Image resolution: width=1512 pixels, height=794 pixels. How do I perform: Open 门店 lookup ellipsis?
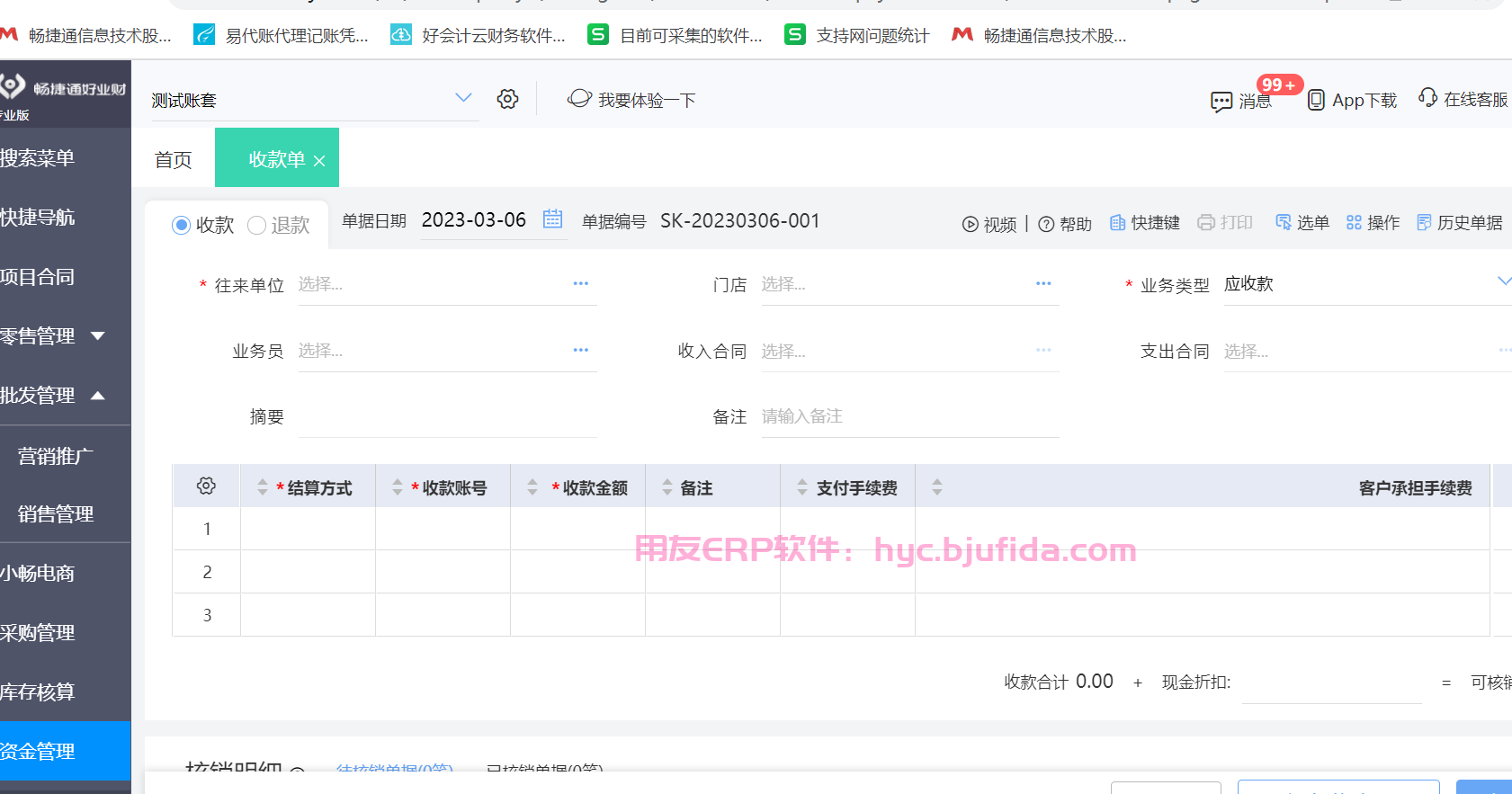click(1043, 283)
